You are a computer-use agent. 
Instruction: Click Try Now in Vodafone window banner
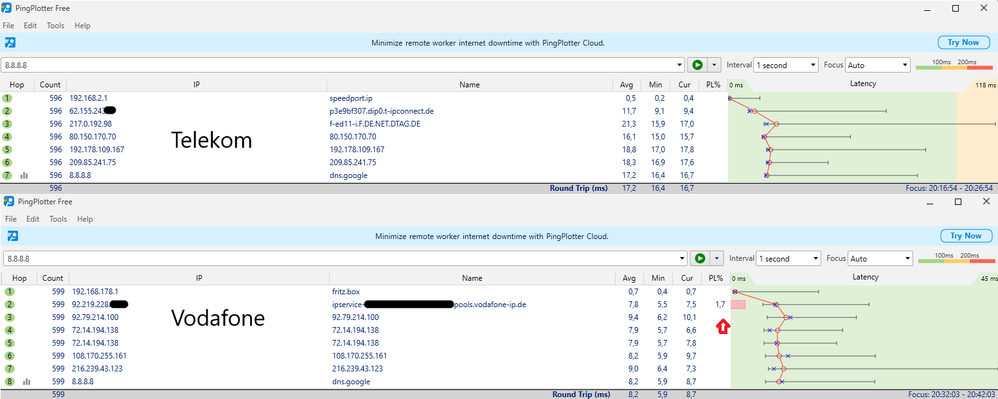coord(966,235)
